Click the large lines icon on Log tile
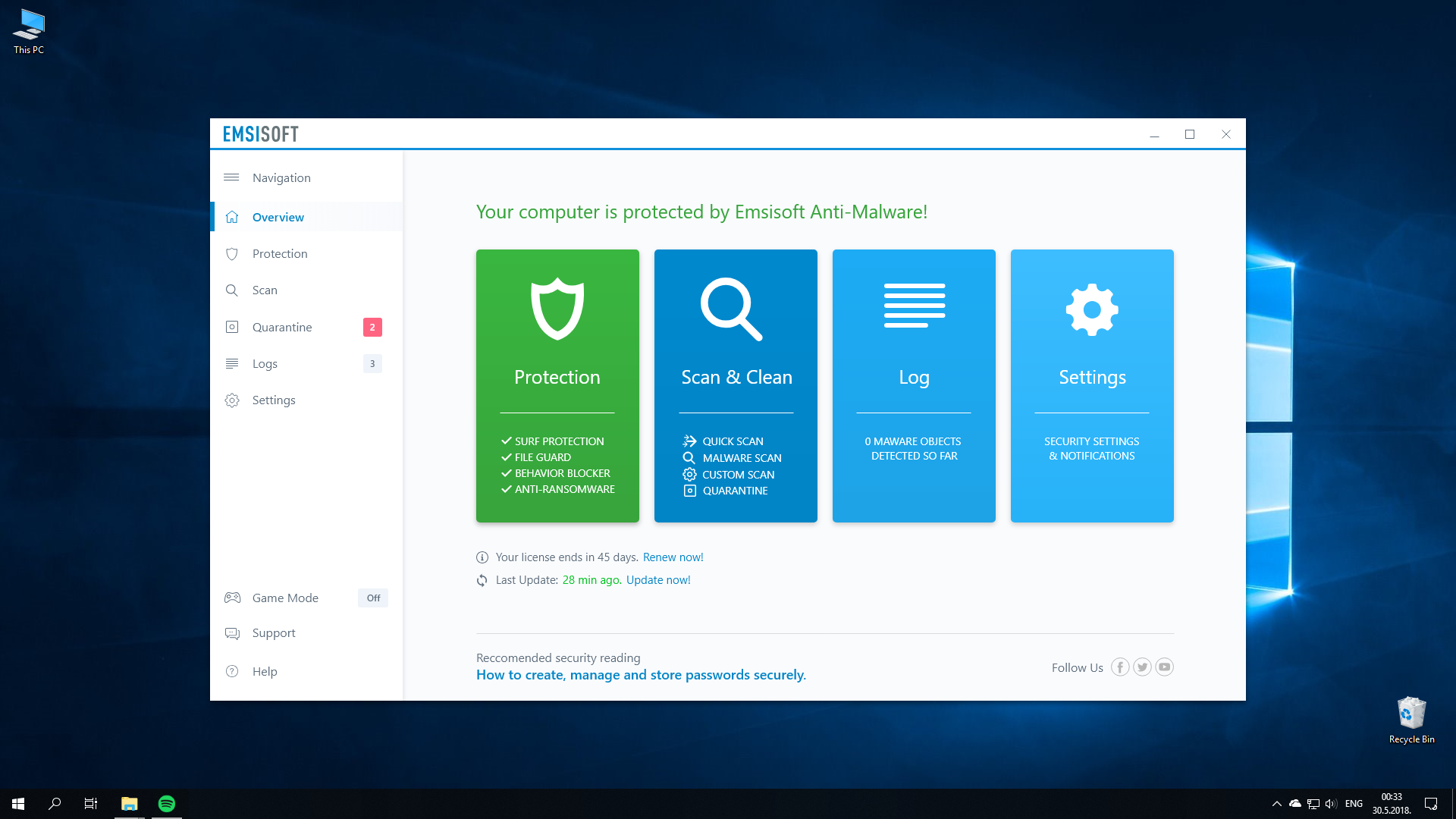Image resolution: width=1456 pixels, height=819 pixels. [x=915, y=306]
